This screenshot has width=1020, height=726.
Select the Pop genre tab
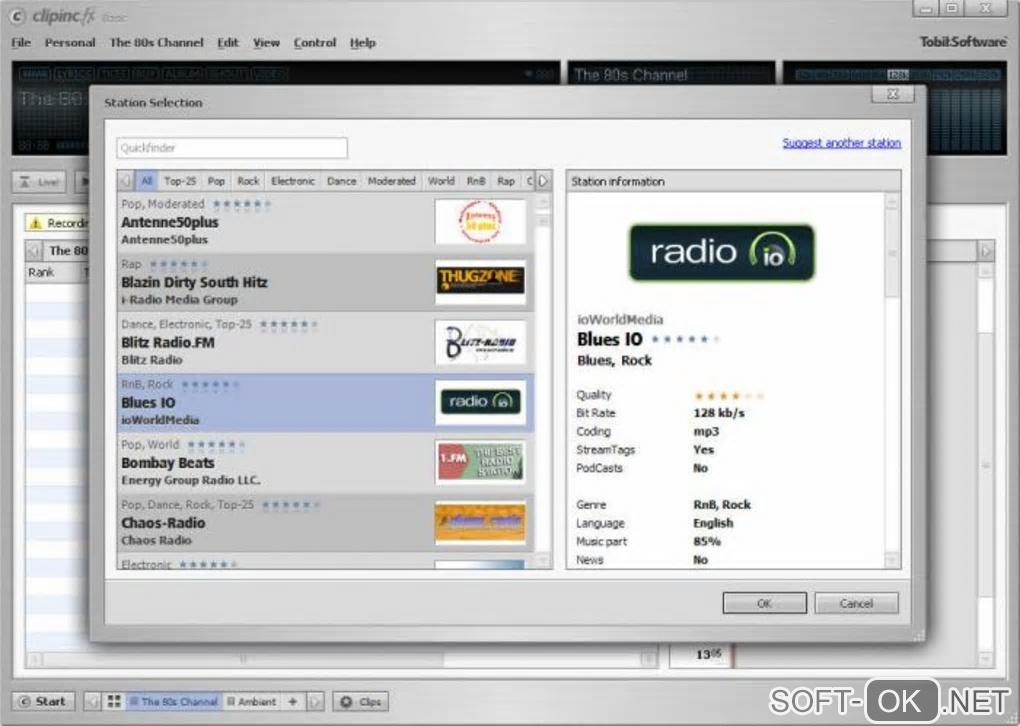pyautogui.click(x=216, y=181)
